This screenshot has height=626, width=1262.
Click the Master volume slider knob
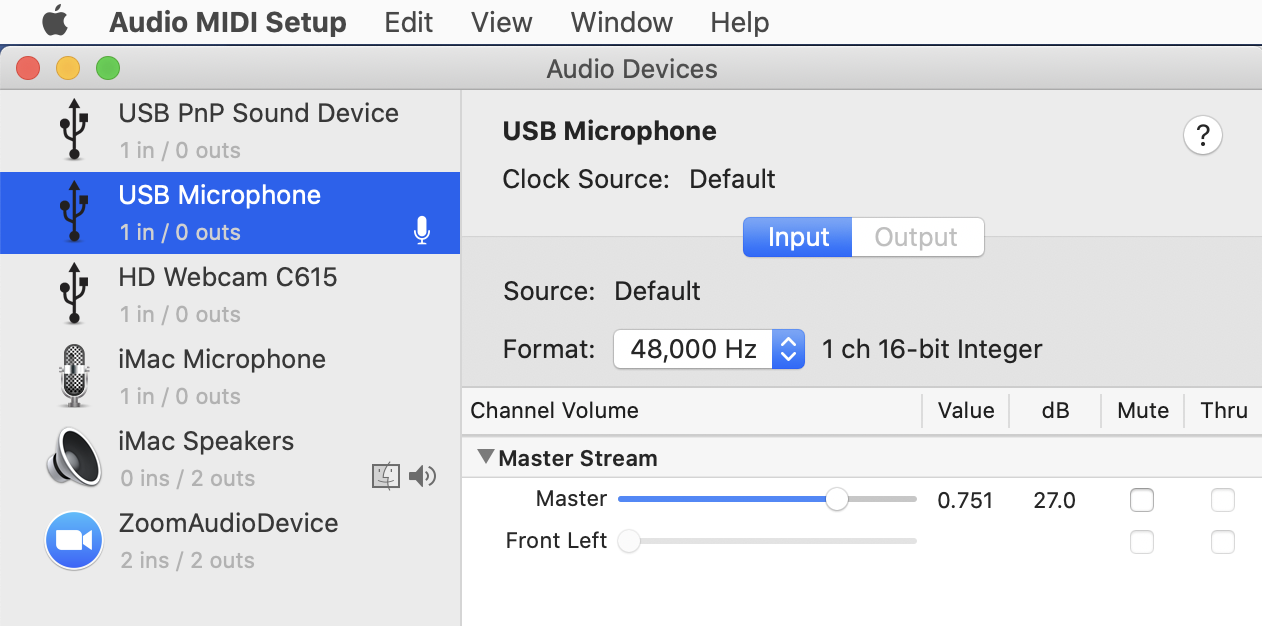(837, 500)
